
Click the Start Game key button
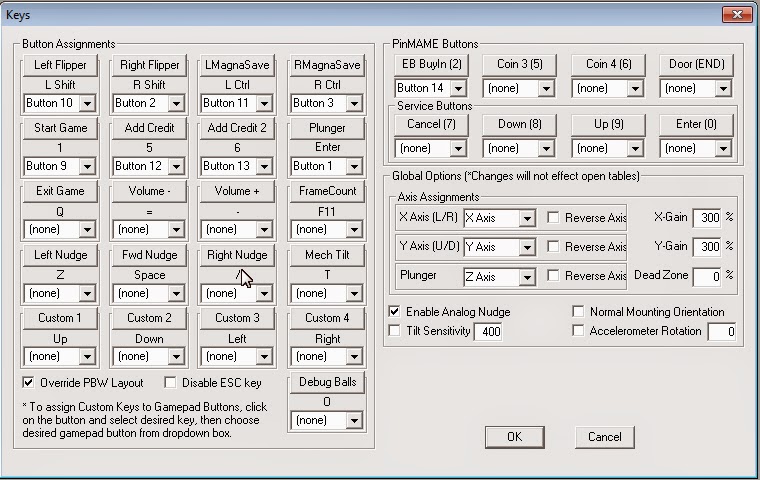(60, 128)
